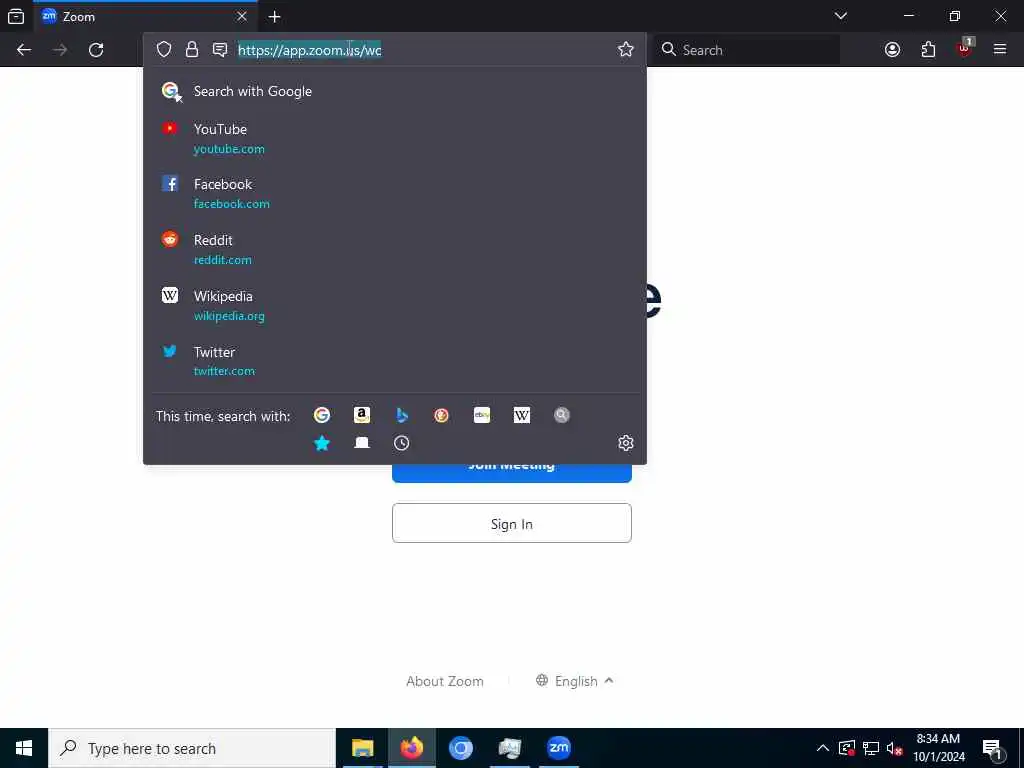Open Firefox View in the tab strip
This screenshot has width=1024, height=768.
click(x=16, y=16)
